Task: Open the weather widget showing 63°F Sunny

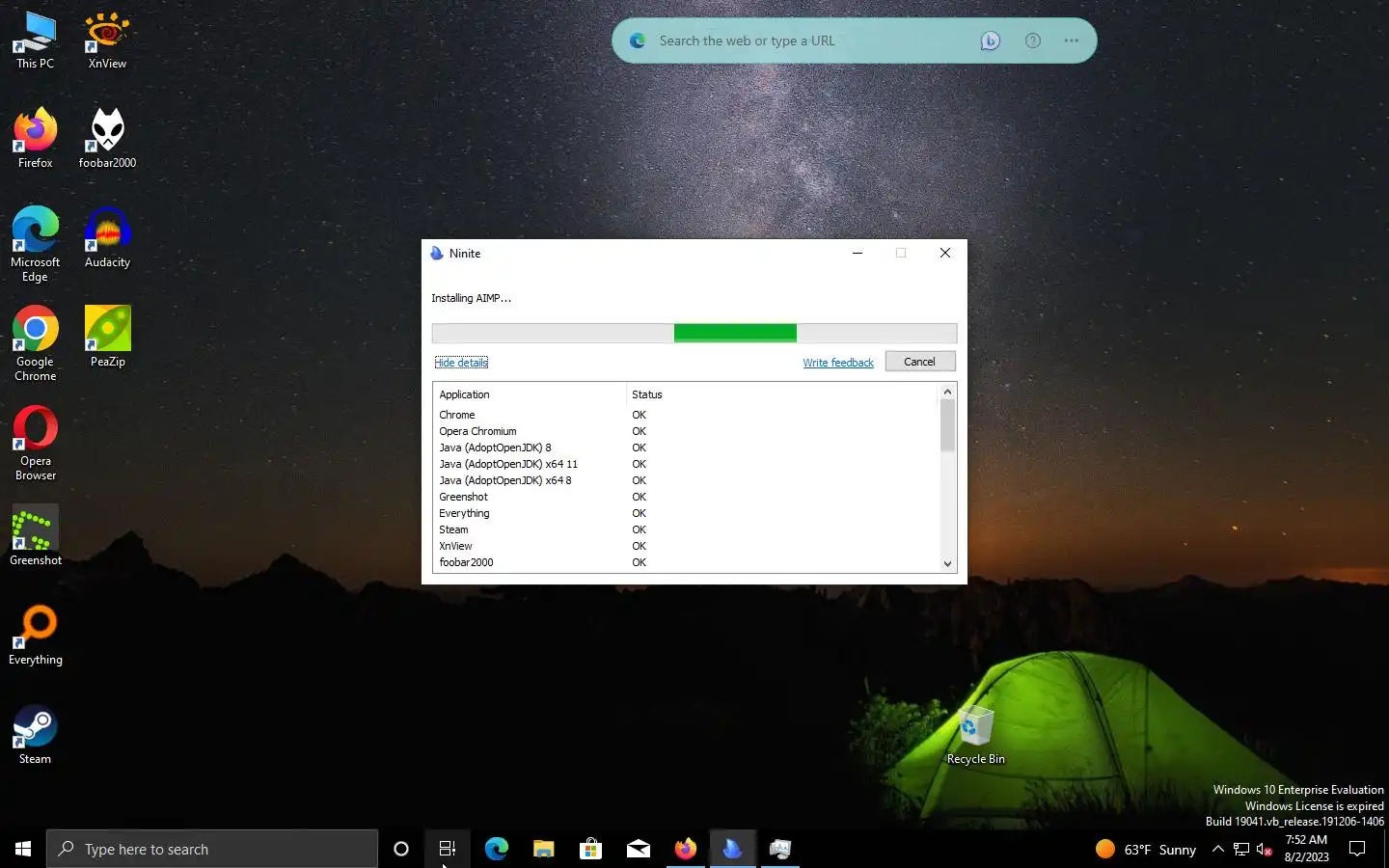Action: (1145, 850)
